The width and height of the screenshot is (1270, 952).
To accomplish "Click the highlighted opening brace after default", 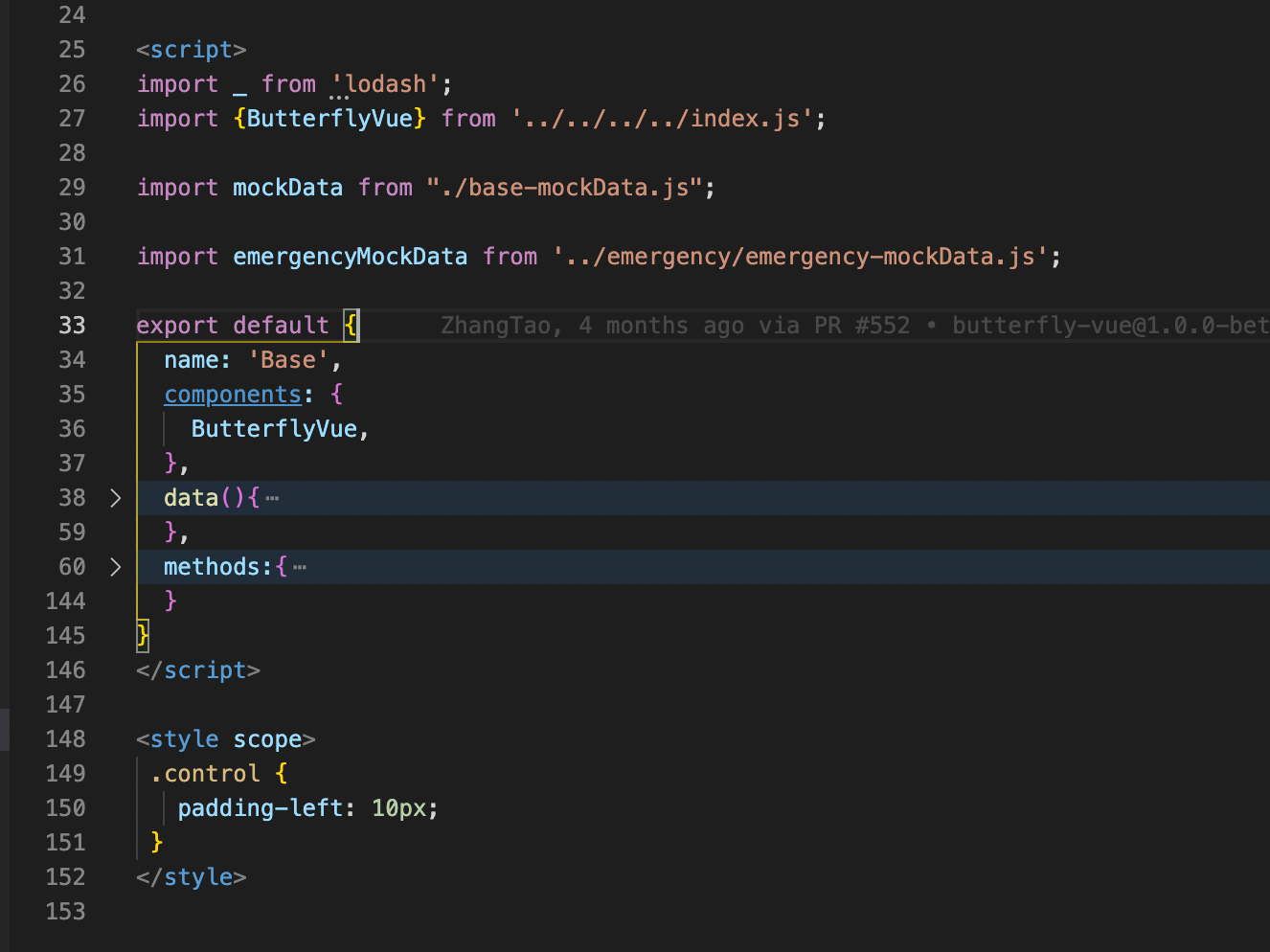I will (x=351, y=326).
